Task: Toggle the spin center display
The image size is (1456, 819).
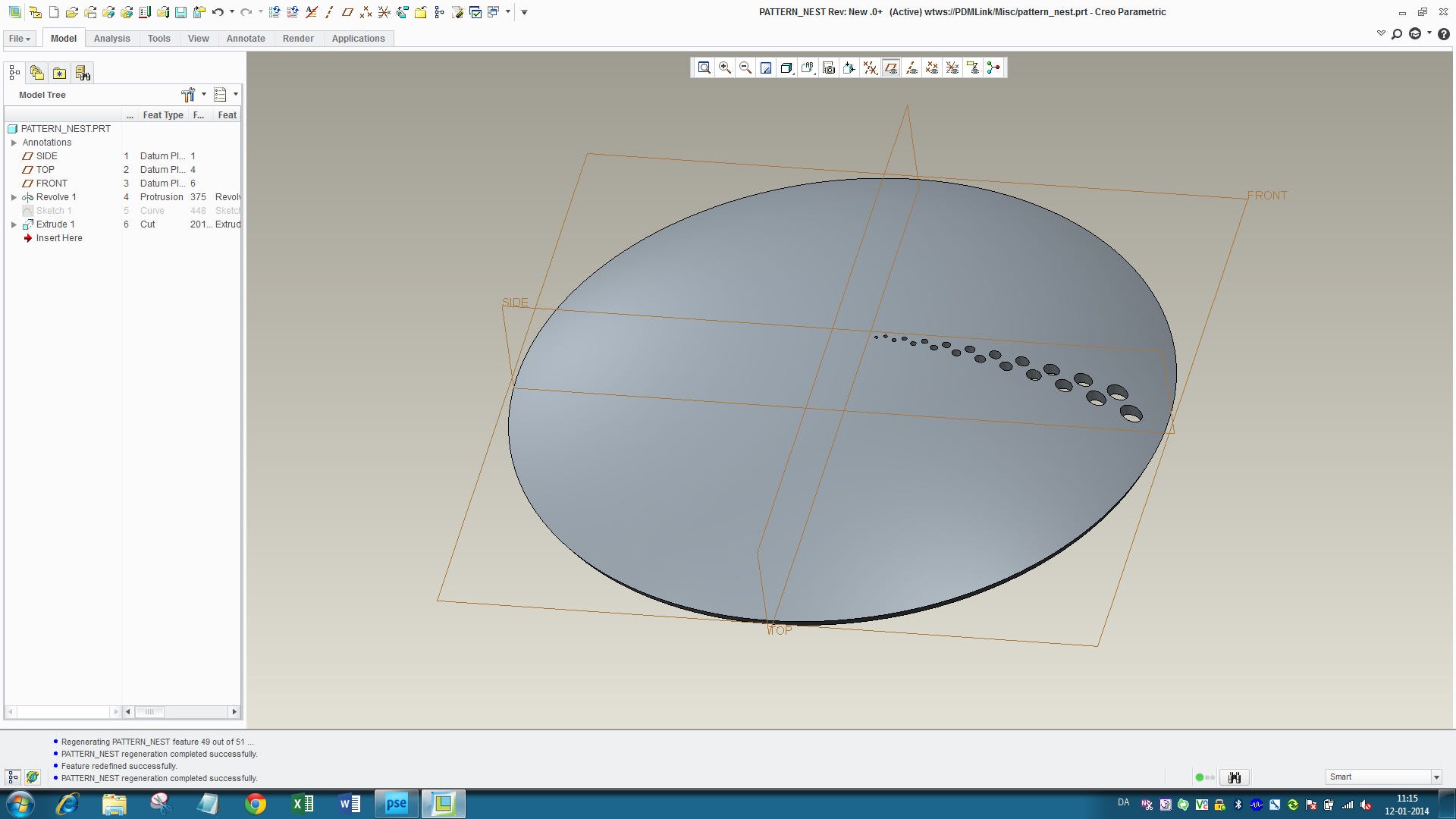Action: click(993, 67)
